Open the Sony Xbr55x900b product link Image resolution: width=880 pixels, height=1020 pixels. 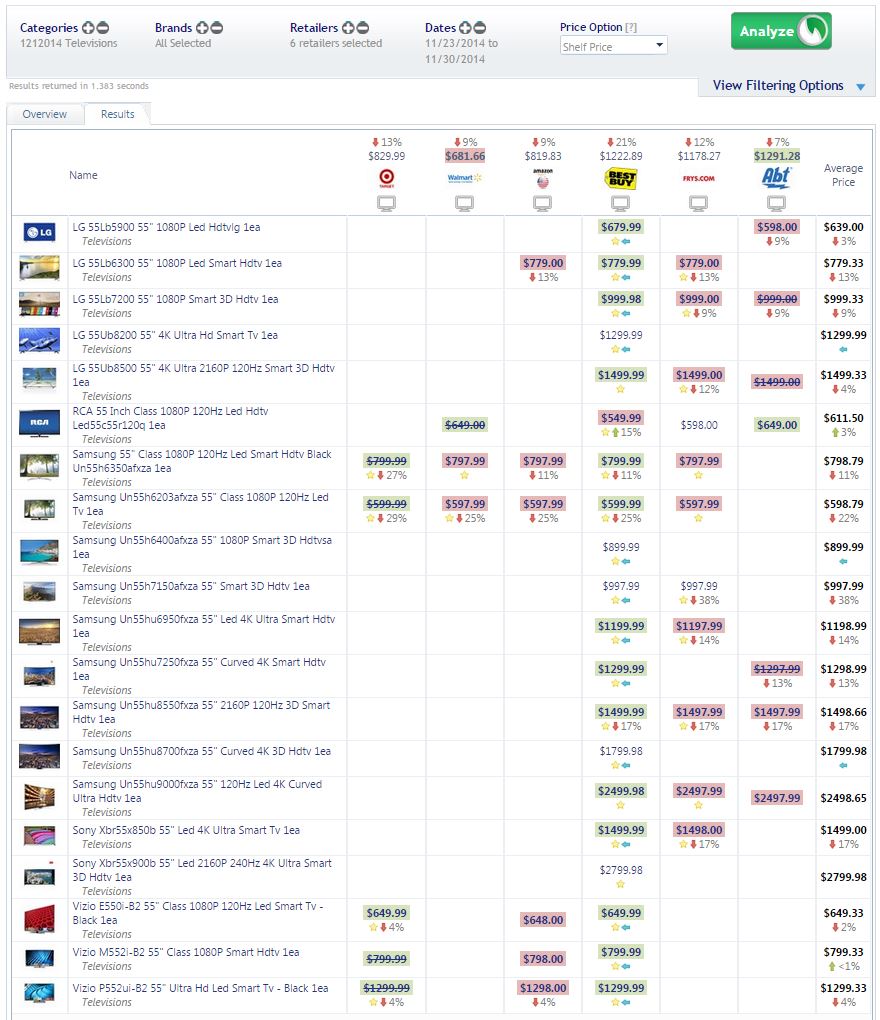click(x=202, y=870)
